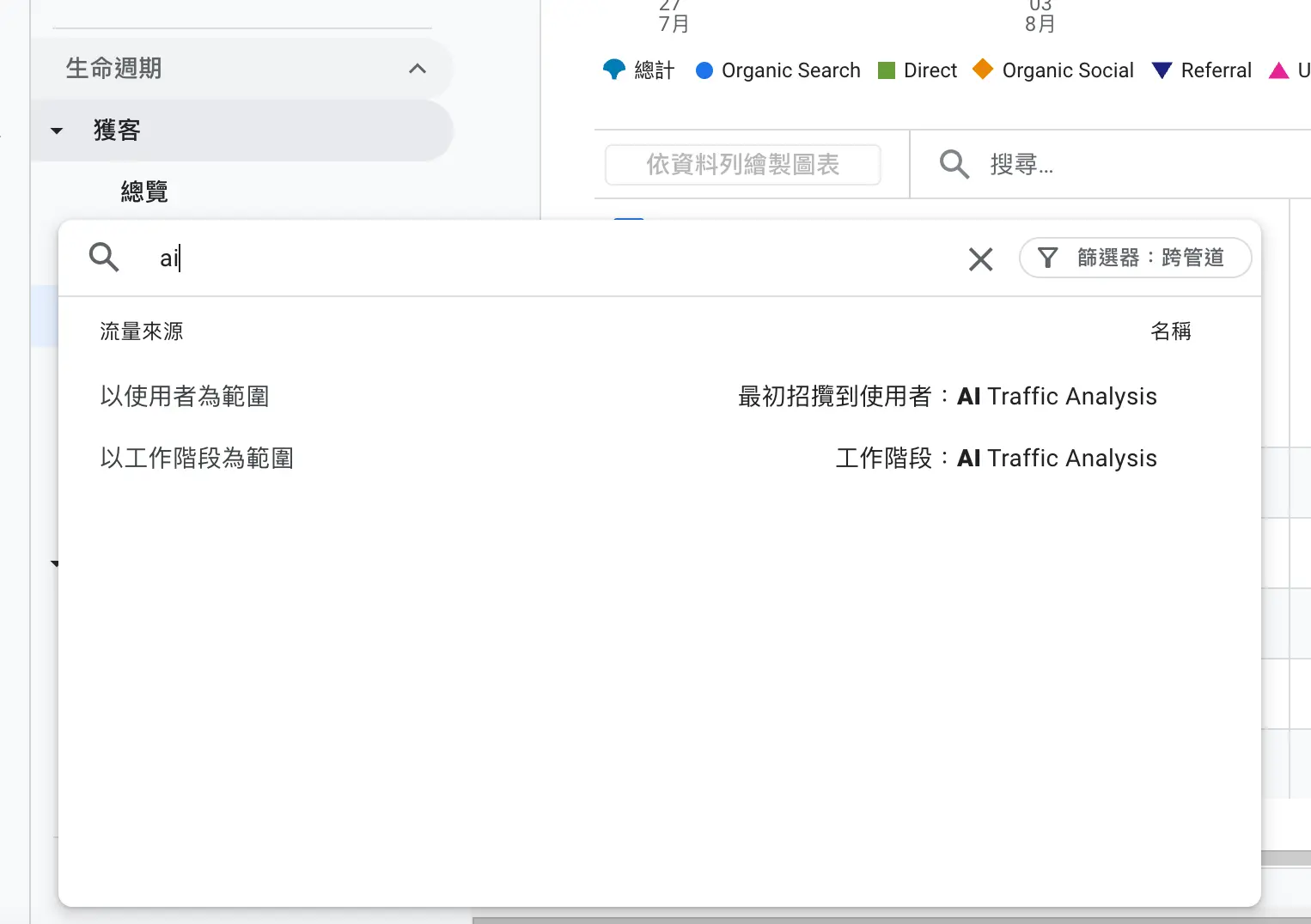The height and width of the screenshot is (924, 1311).
Task: Click the pink triangle legend marker
Action: click(x=1278, y=70)
